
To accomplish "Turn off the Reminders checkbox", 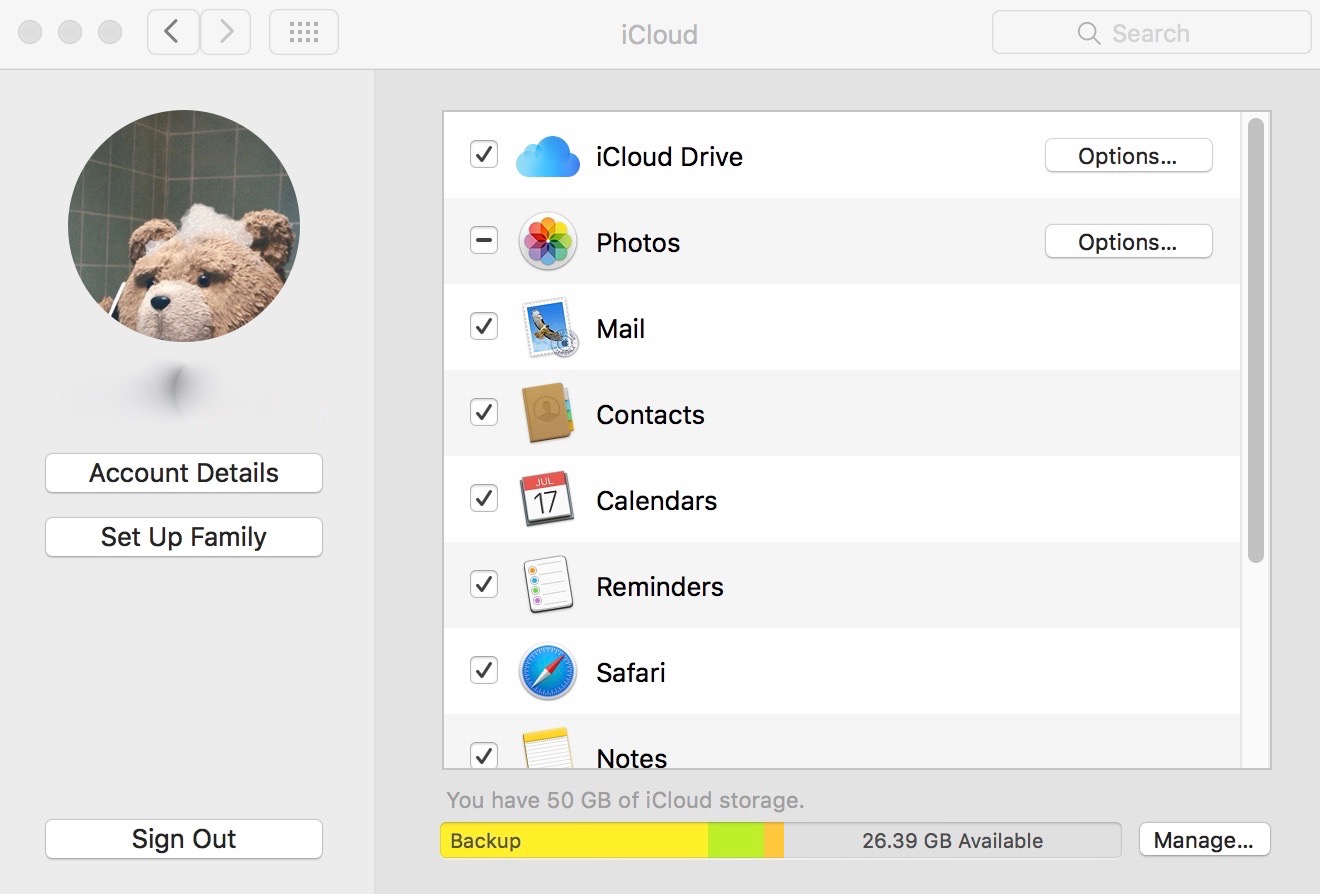I will [484, 584].
